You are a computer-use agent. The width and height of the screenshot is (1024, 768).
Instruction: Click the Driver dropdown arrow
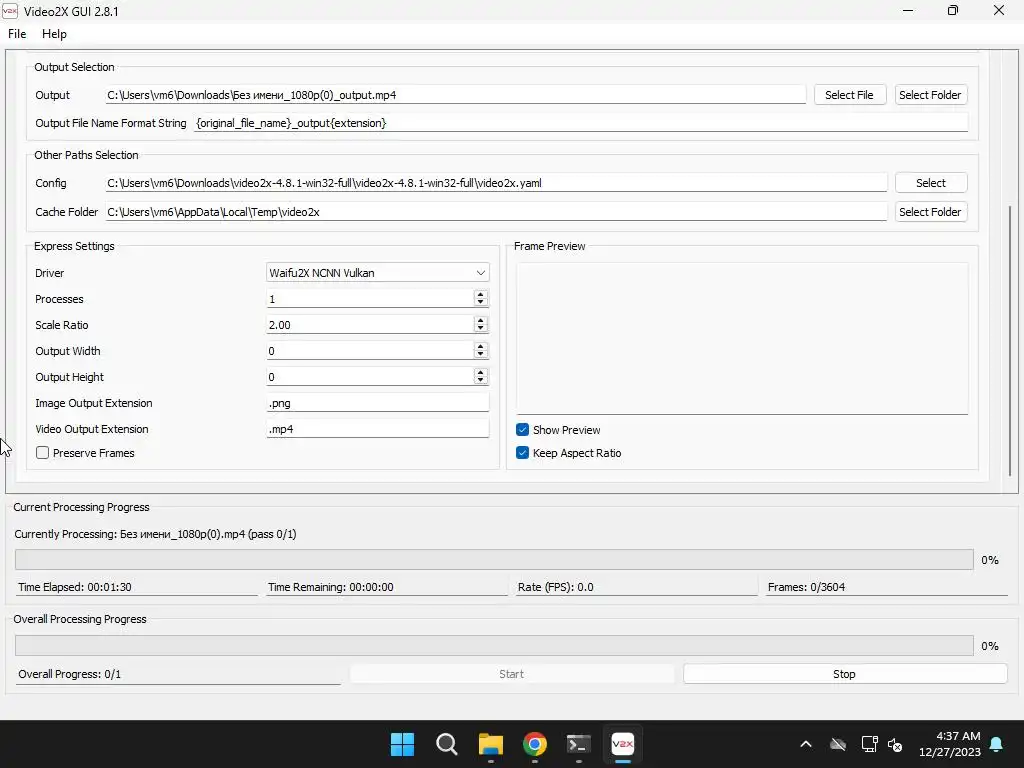pyautogui.click(x=481, y=273)
